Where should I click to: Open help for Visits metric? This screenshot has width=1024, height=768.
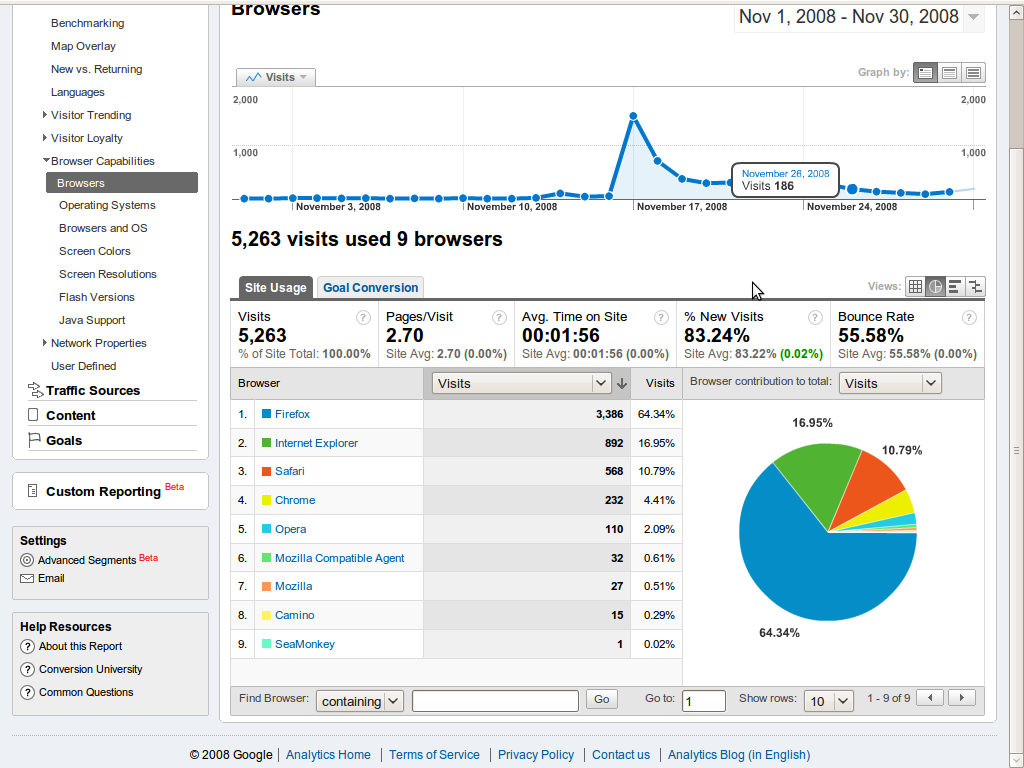pyautogui.click(x=363, y=317)
